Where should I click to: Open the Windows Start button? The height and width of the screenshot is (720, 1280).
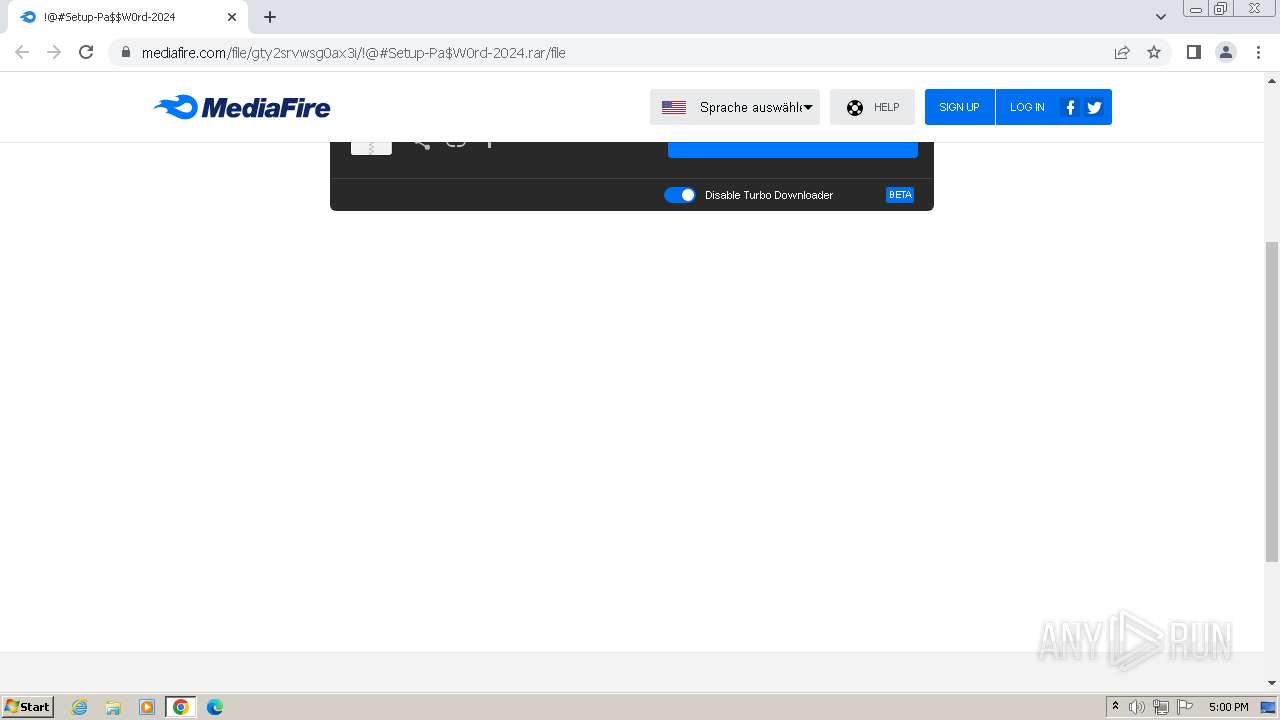tap(28, 707)
